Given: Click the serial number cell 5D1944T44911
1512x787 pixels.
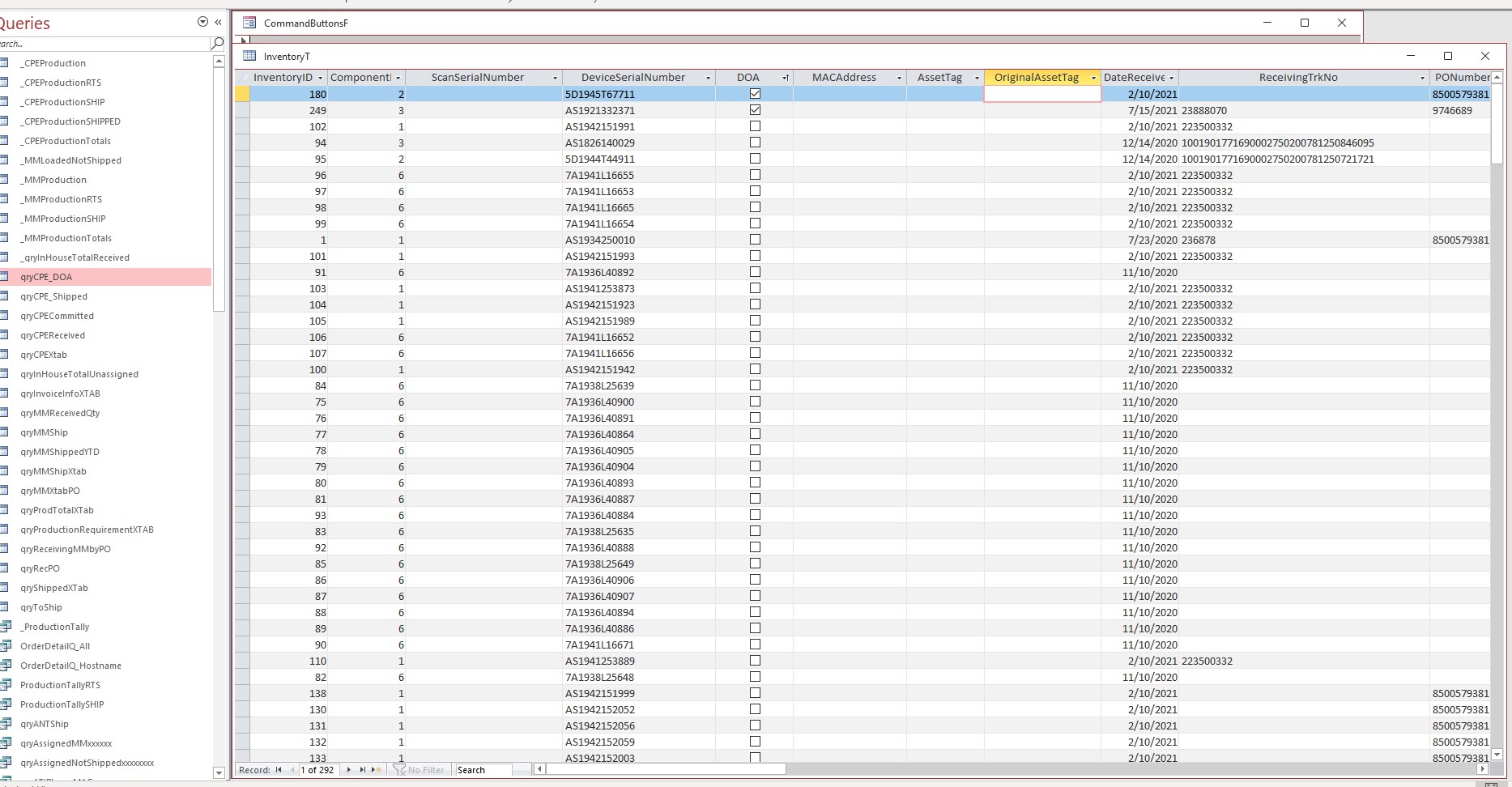Looking at the screenshot, I should click(x=638, y=159).
